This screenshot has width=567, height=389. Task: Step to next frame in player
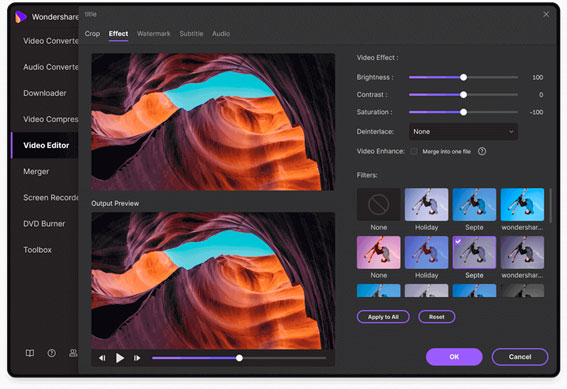tap(137, 358)
